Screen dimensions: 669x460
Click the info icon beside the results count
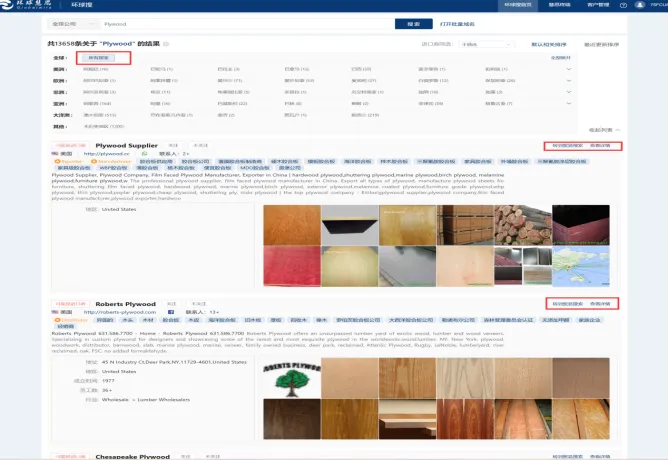coord(166,44)
